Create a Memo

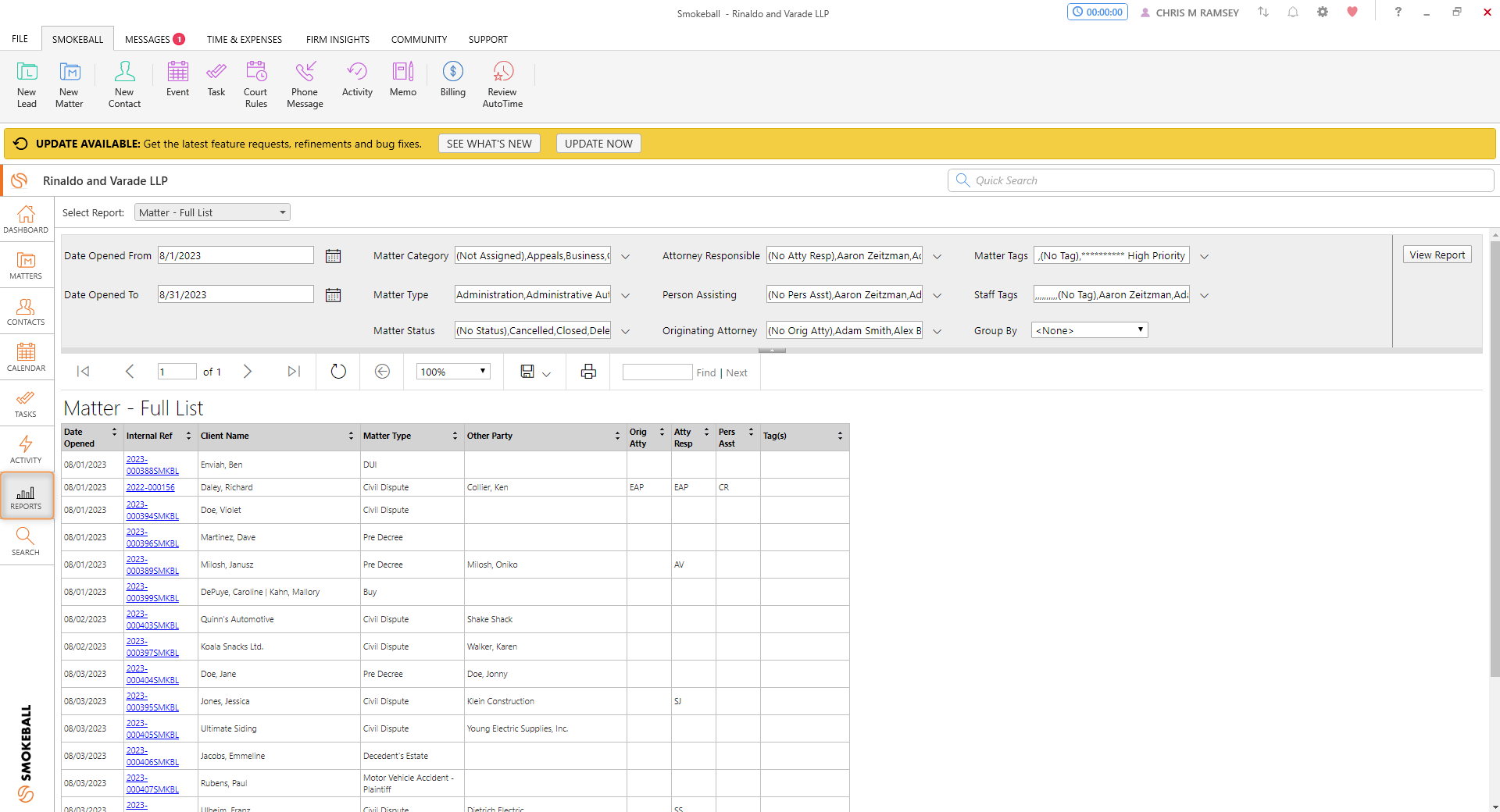pos(403,79)
